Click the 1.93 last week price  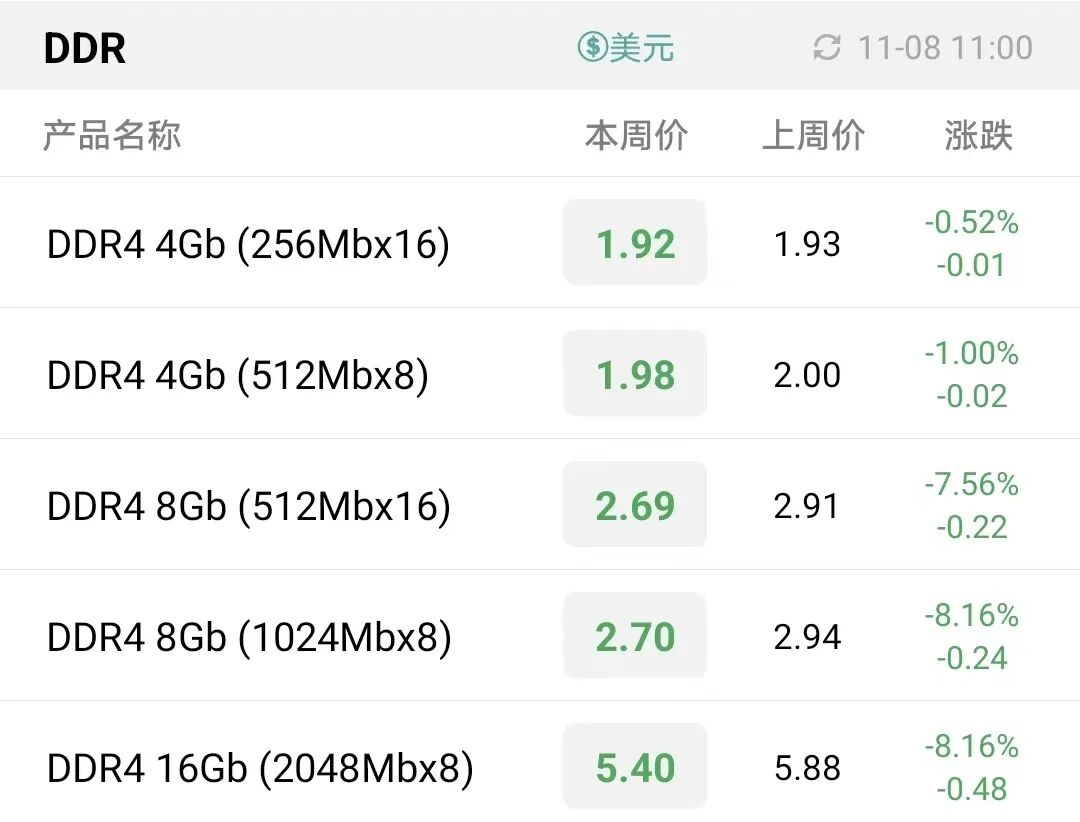point(807,244)
